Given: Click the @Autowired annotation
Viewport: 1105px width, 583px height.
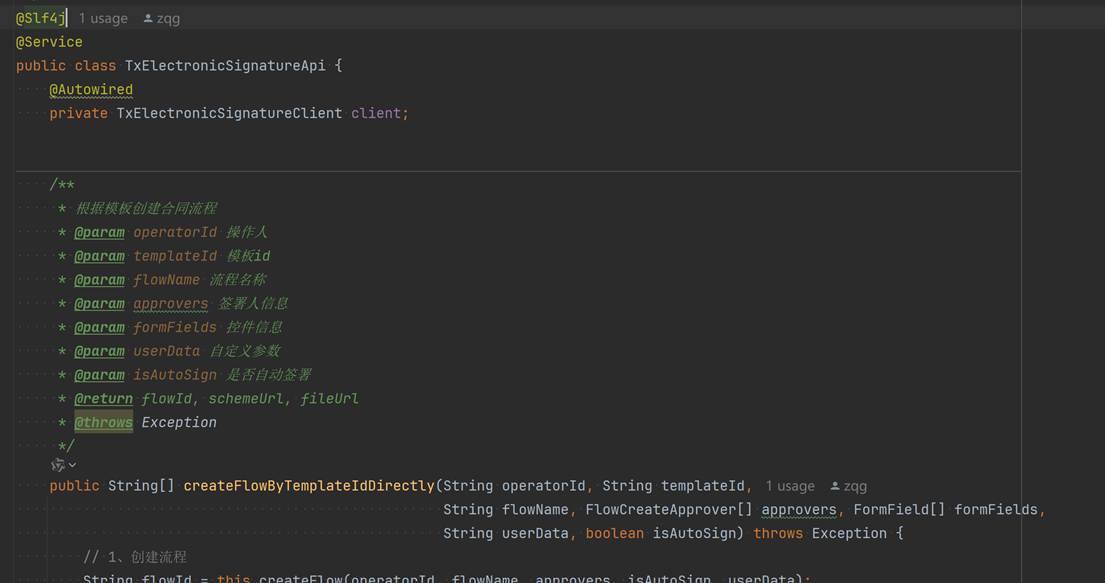Looking at the screenshot, I should click(91, 90).
